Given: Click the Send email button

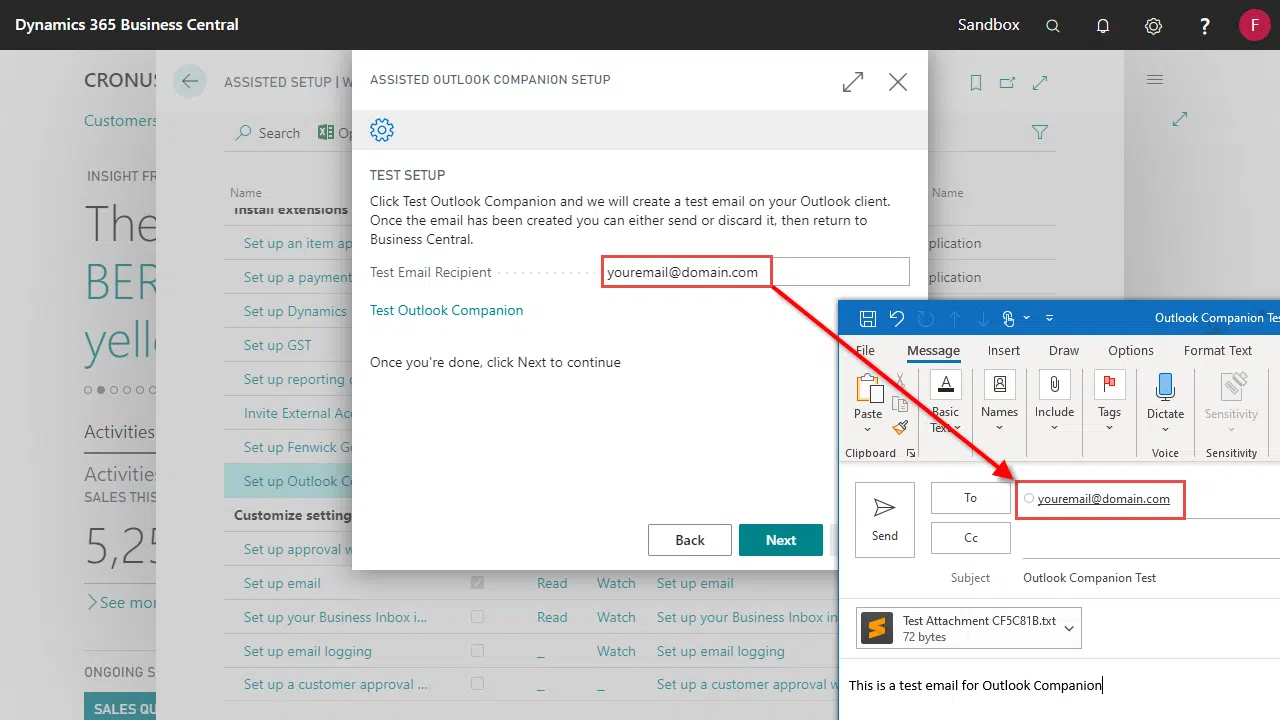Looking at the screenshot, I should click(x=885, y=519).
